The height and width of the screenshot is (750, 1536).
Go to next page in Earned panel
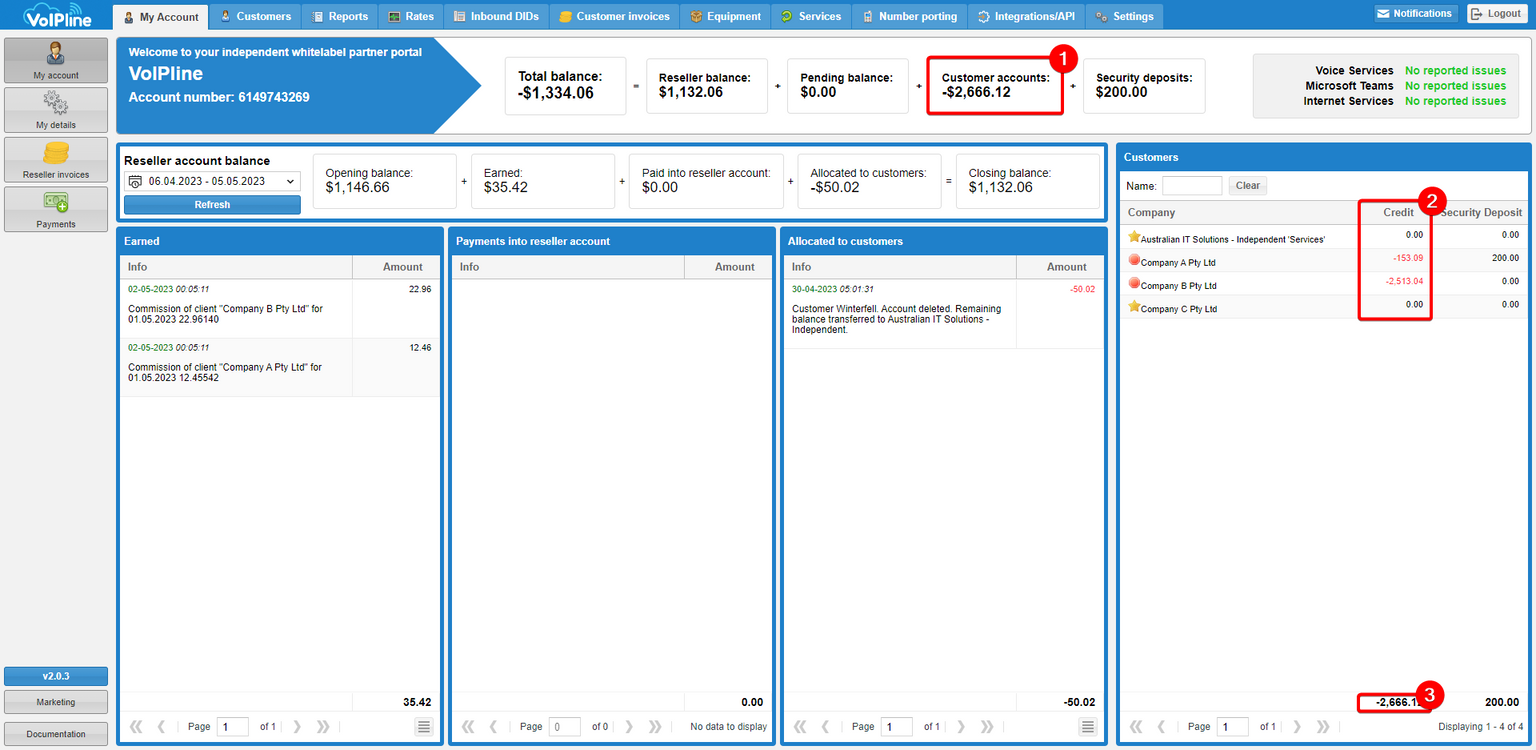point(297,727)
